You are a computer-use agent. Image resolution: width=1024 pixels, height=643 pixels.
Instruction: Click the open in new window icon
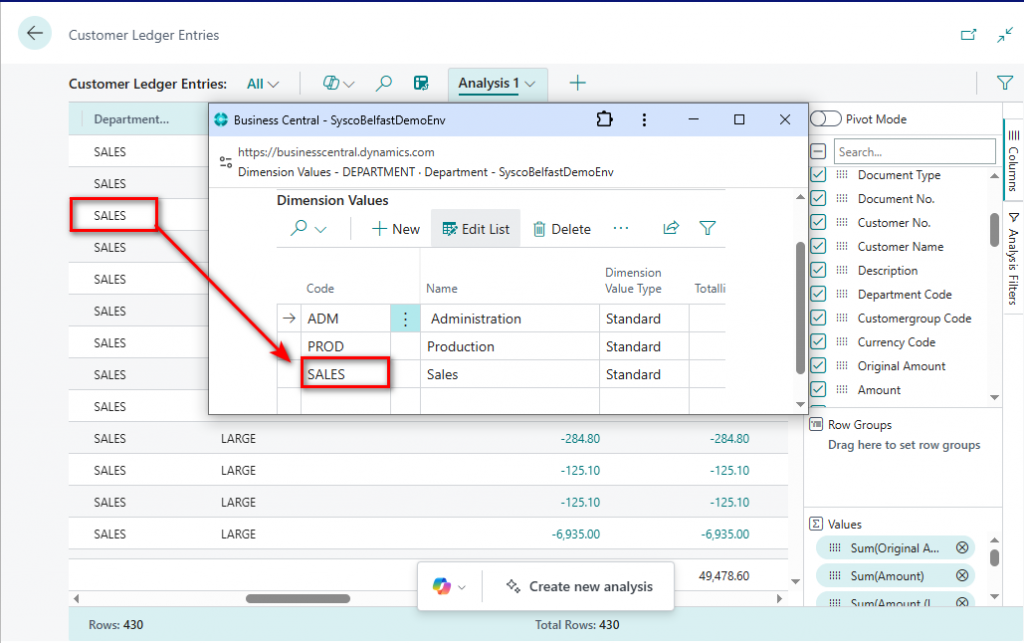point(968,34)
